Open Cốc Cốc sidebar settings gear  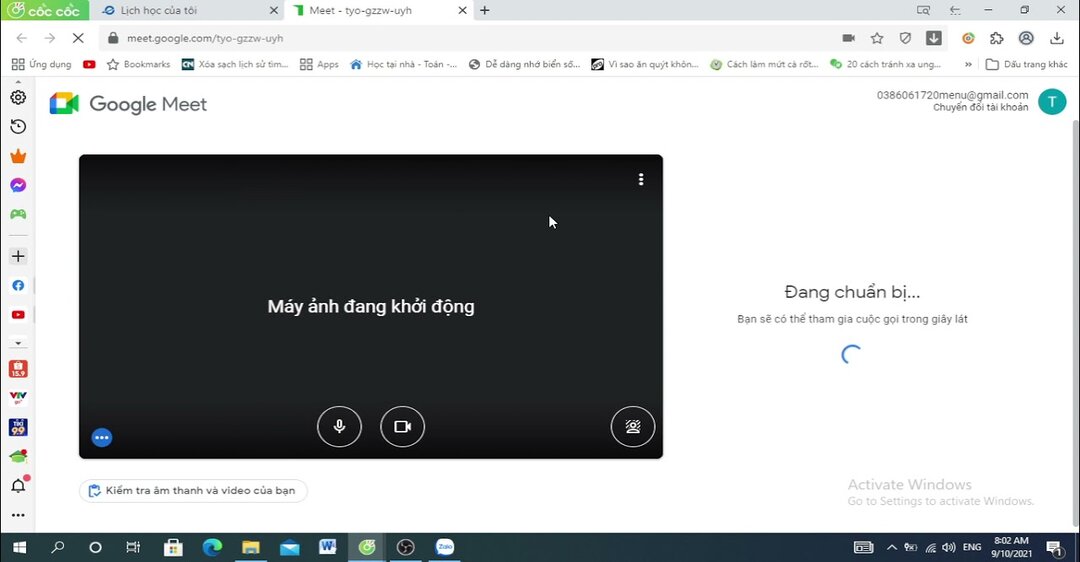pos(19,97)
